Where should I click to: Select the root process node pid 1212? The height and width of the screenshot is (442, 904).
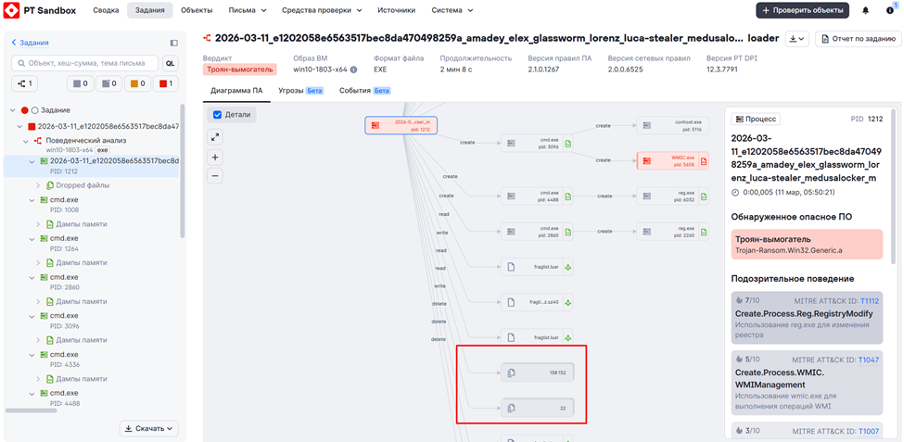(x=401, y=125)
